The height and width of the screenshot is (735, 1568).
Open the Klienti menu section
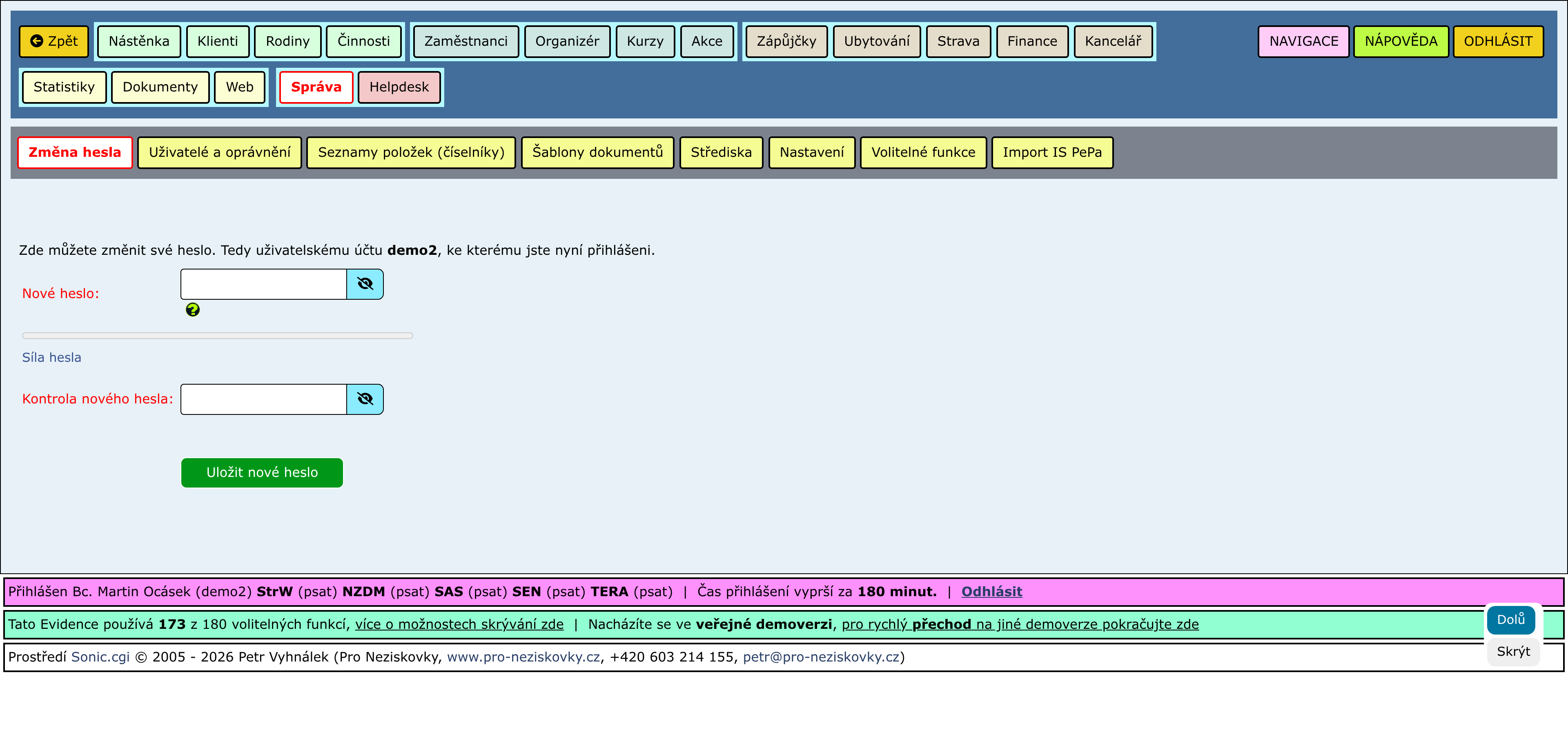(x=217, y=41)
